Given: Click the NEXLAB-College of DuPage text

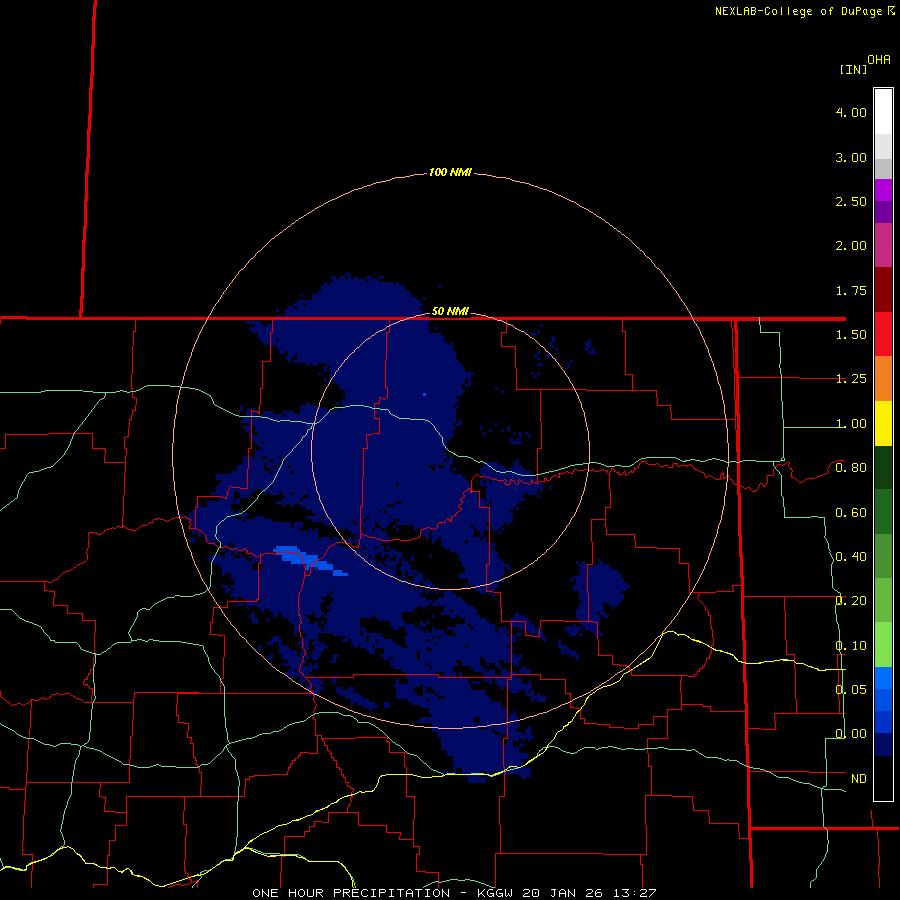Looking at the screenshot, I should coord(798,11).
